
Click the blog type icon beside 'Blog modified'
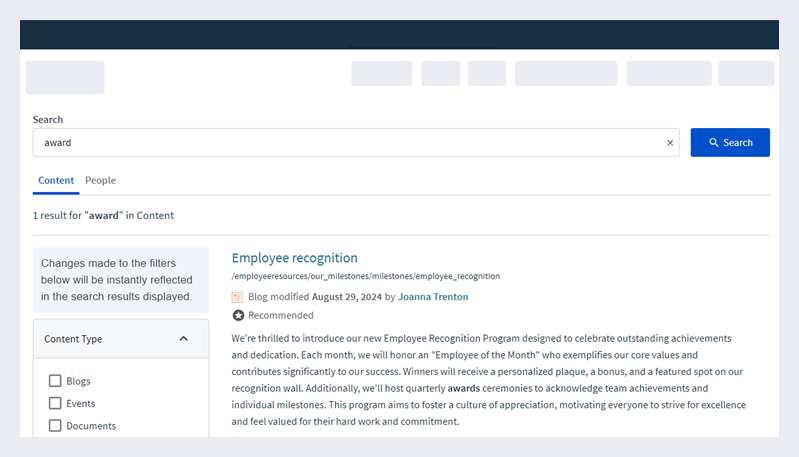pyautogui.click(x=237, y=297)
